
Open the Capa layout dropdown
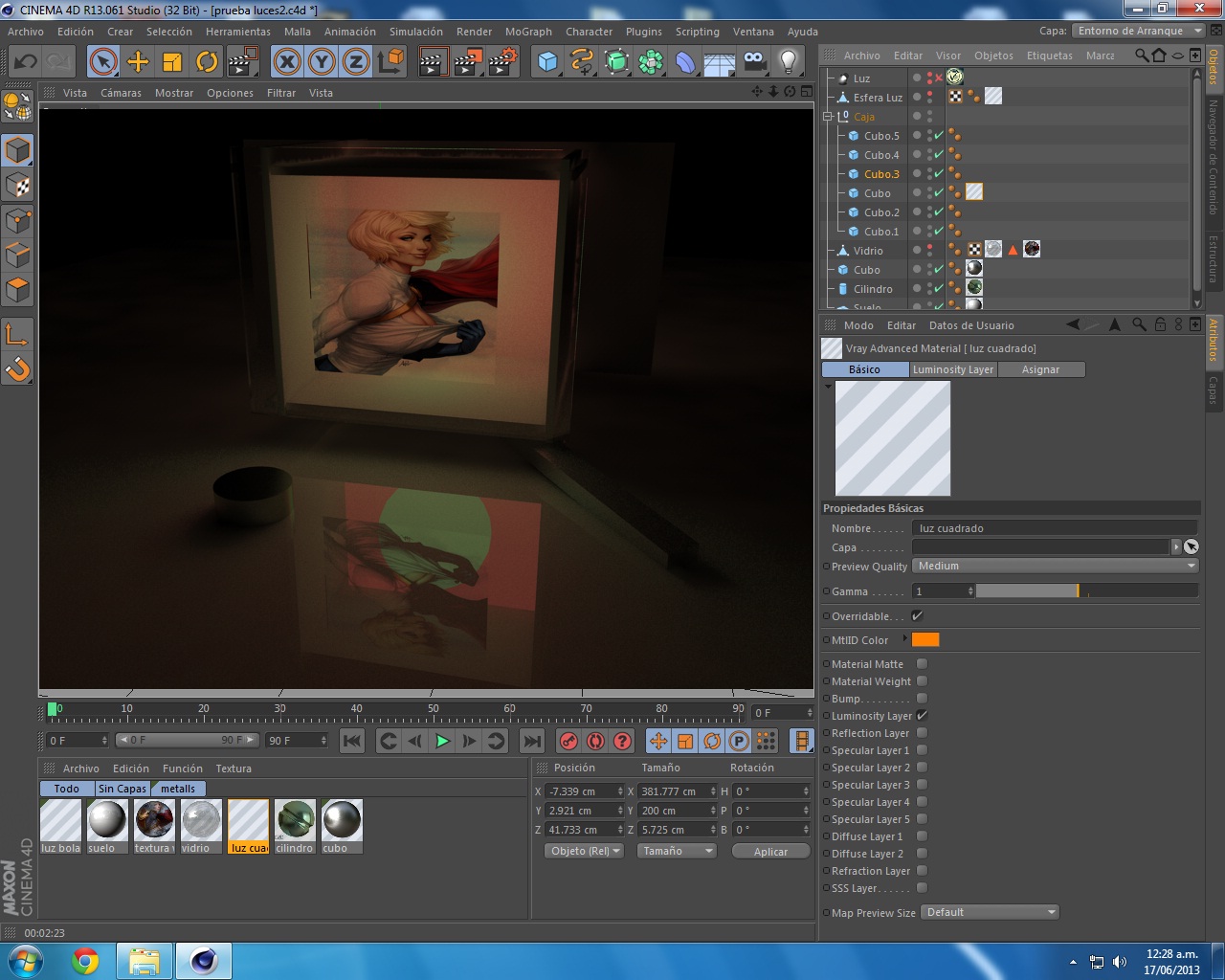pos(1138,31)
